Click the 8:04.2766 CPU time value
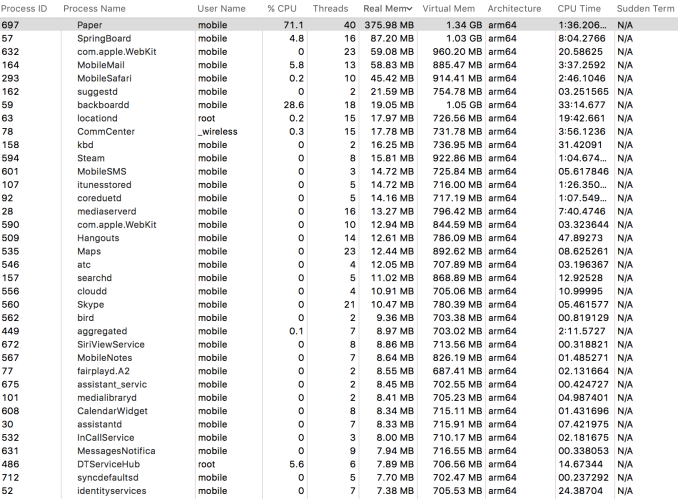 point(582,38)
